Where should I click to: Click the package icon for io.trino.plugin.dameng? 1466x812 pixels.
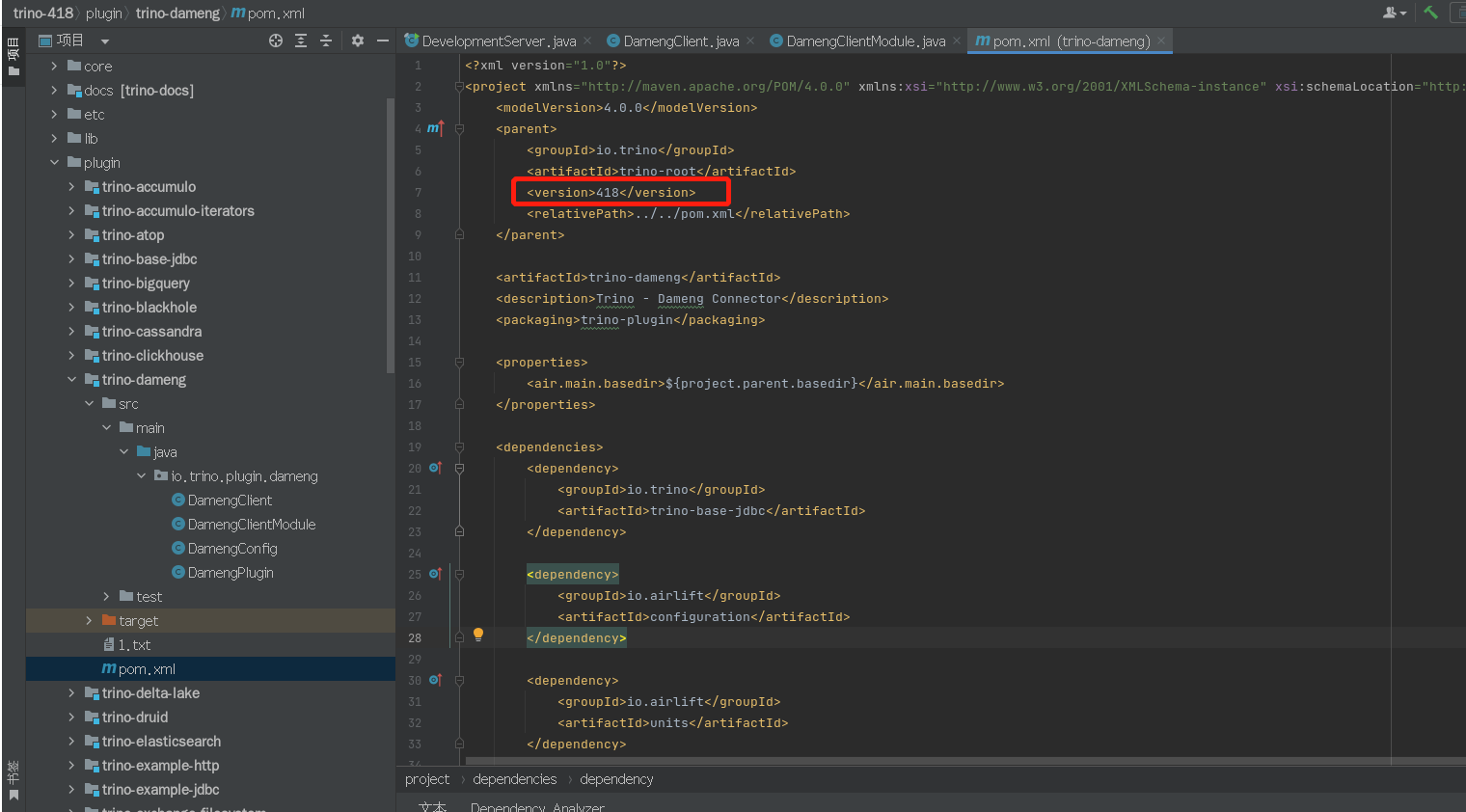tap(161, 475)
